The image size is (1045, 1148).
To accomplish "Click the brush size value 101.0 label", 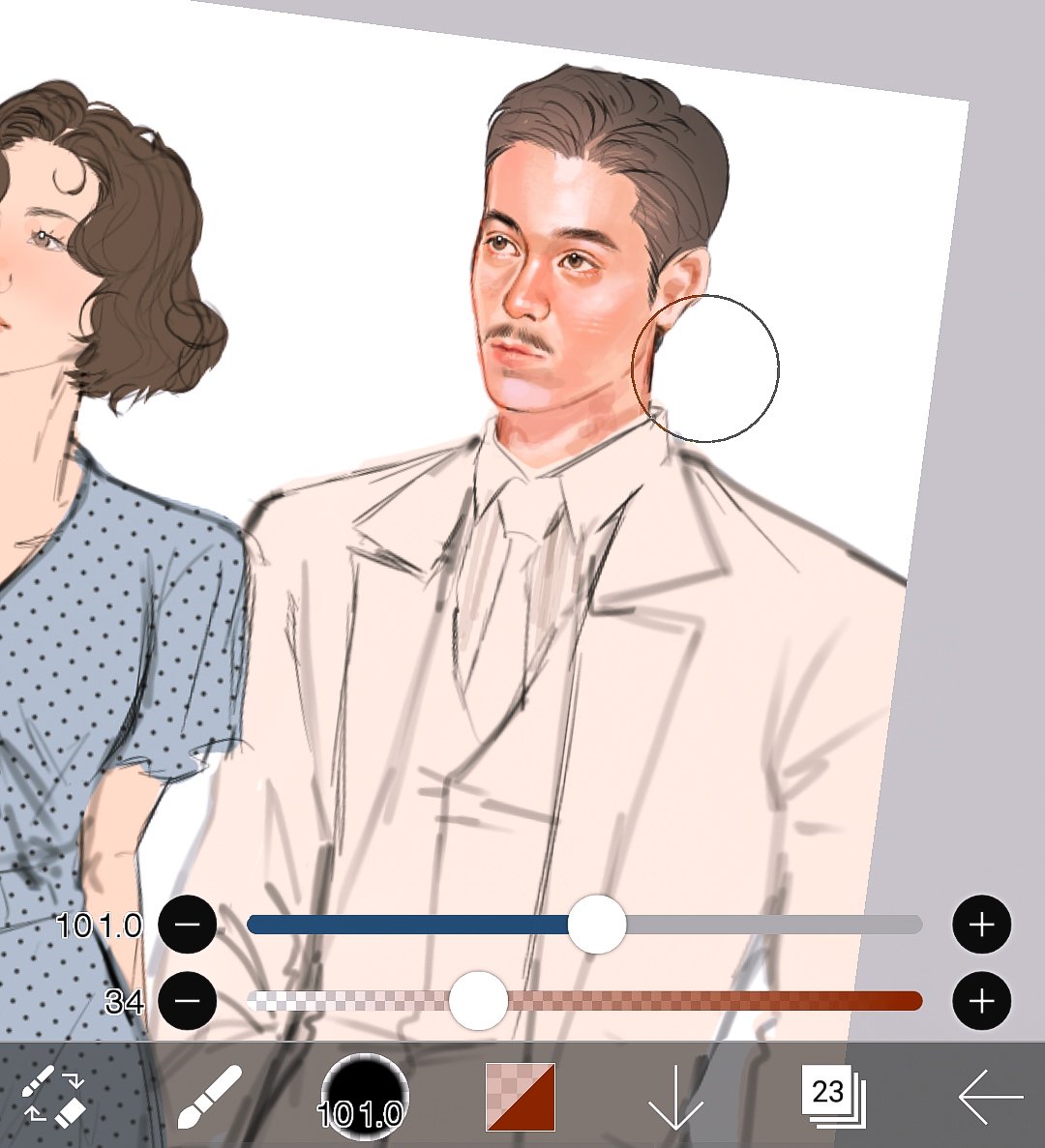I will tap(100, 927).
